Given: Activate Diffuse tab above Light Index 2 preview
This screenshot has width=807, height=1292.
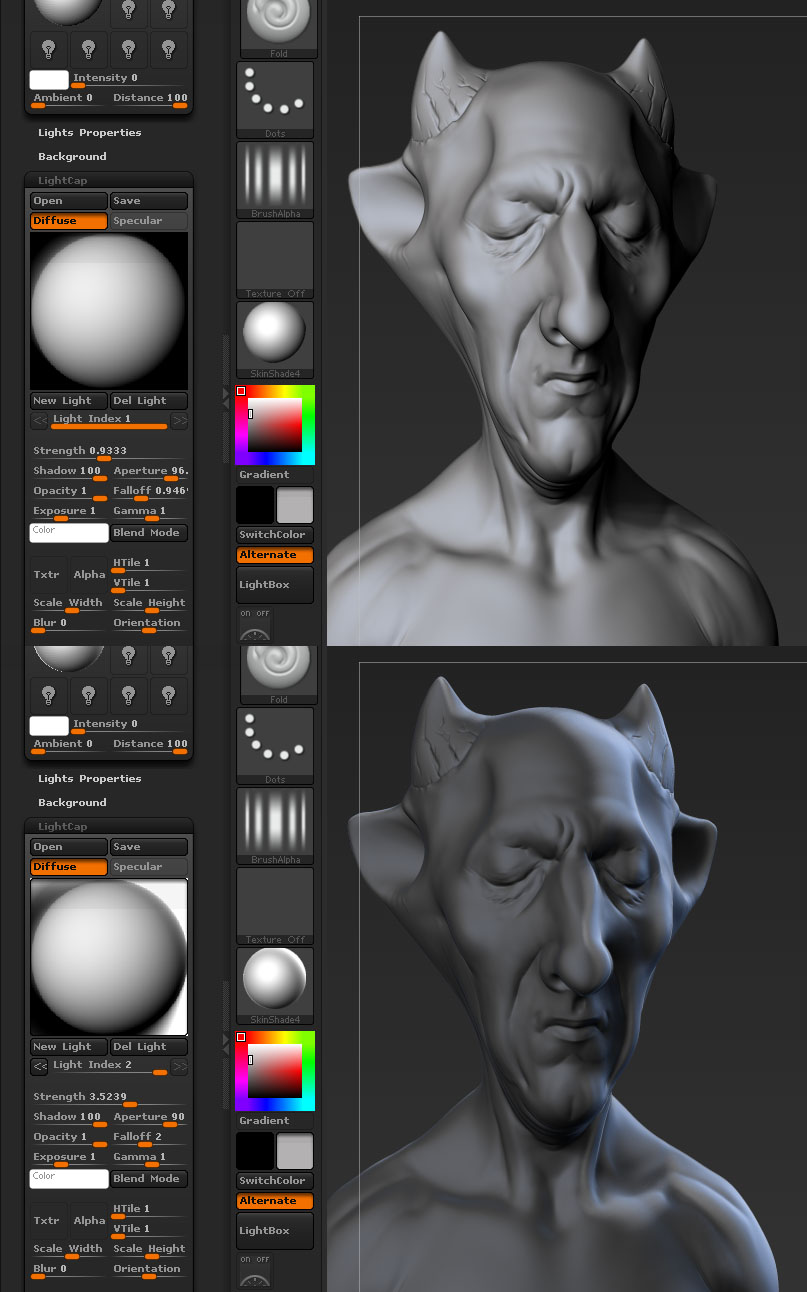Looking at the screenshot, I should click(68, 867).
